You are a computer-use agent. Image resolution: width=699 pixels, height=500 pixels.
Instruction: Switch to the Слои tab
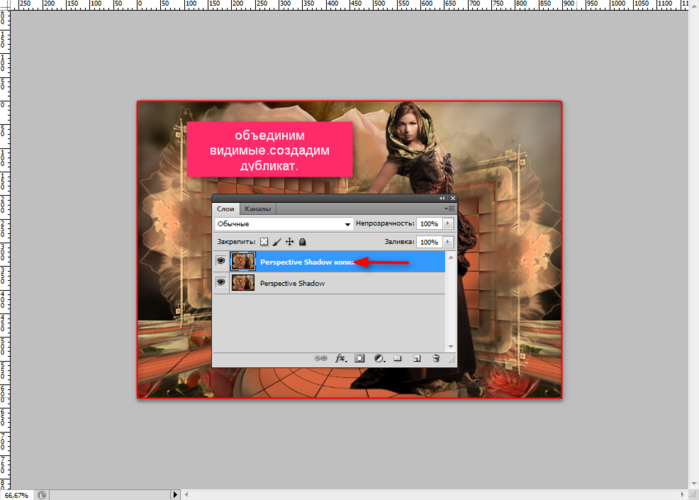(x=226, y=209)
